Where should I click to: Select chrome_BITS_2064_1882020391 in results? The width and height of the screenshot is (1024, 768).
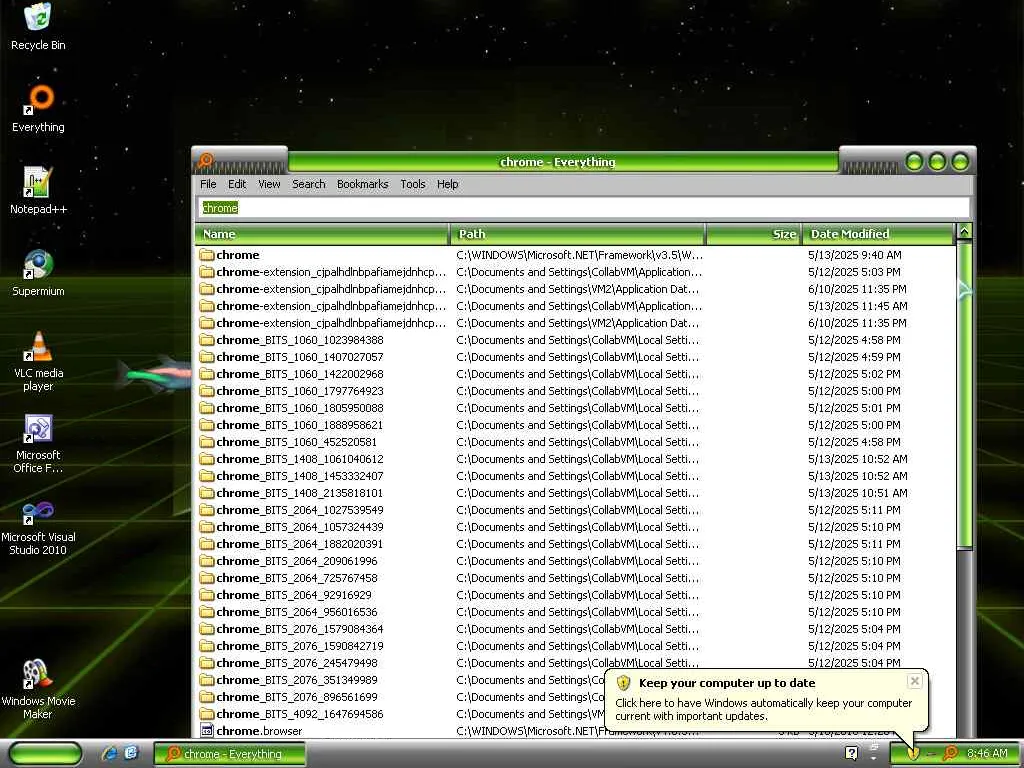[x=575, y=543]
